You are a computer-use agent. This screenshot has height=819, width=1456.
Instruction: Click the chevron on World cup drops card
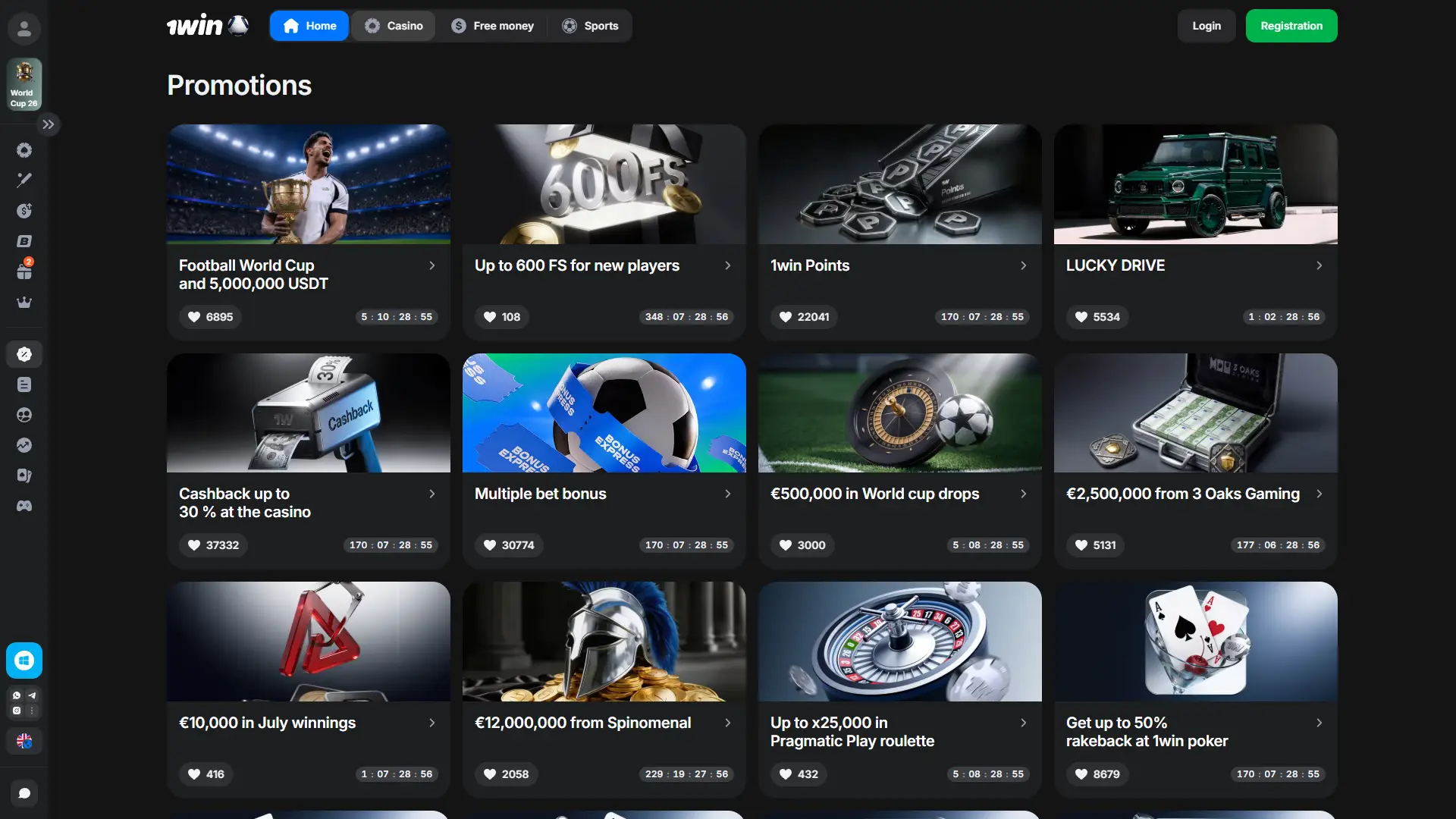click(x=1024, y=494)
